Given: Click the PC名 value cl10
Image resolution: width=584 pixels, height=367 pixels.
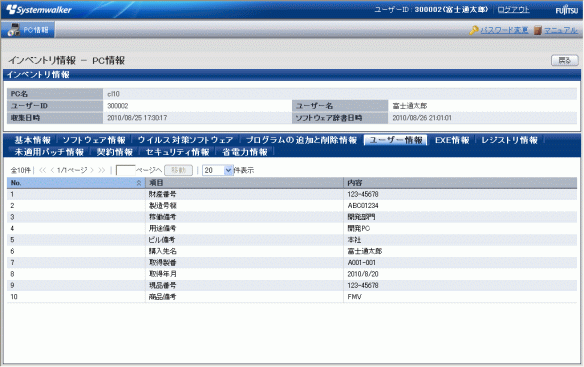Looking at the screenshot, I should coord(113,94).
